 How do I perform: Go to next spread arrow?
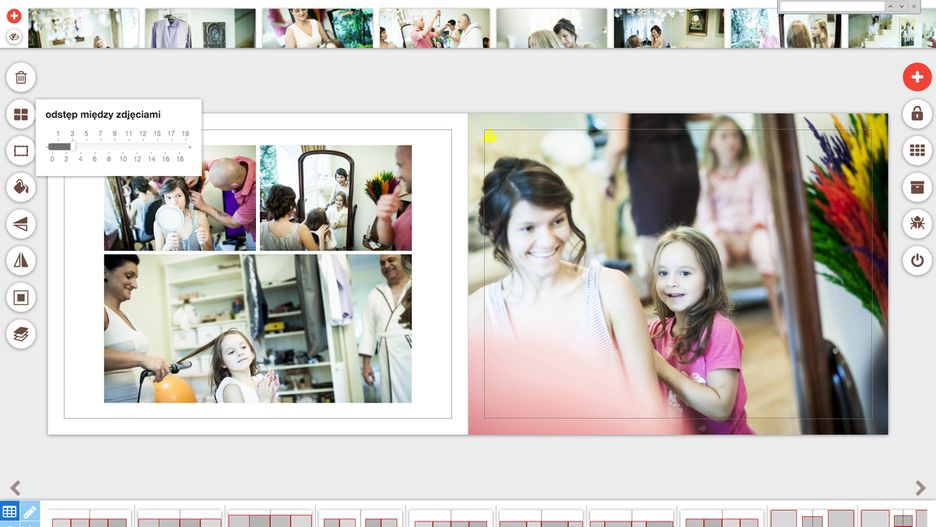[x=920, y=488]
